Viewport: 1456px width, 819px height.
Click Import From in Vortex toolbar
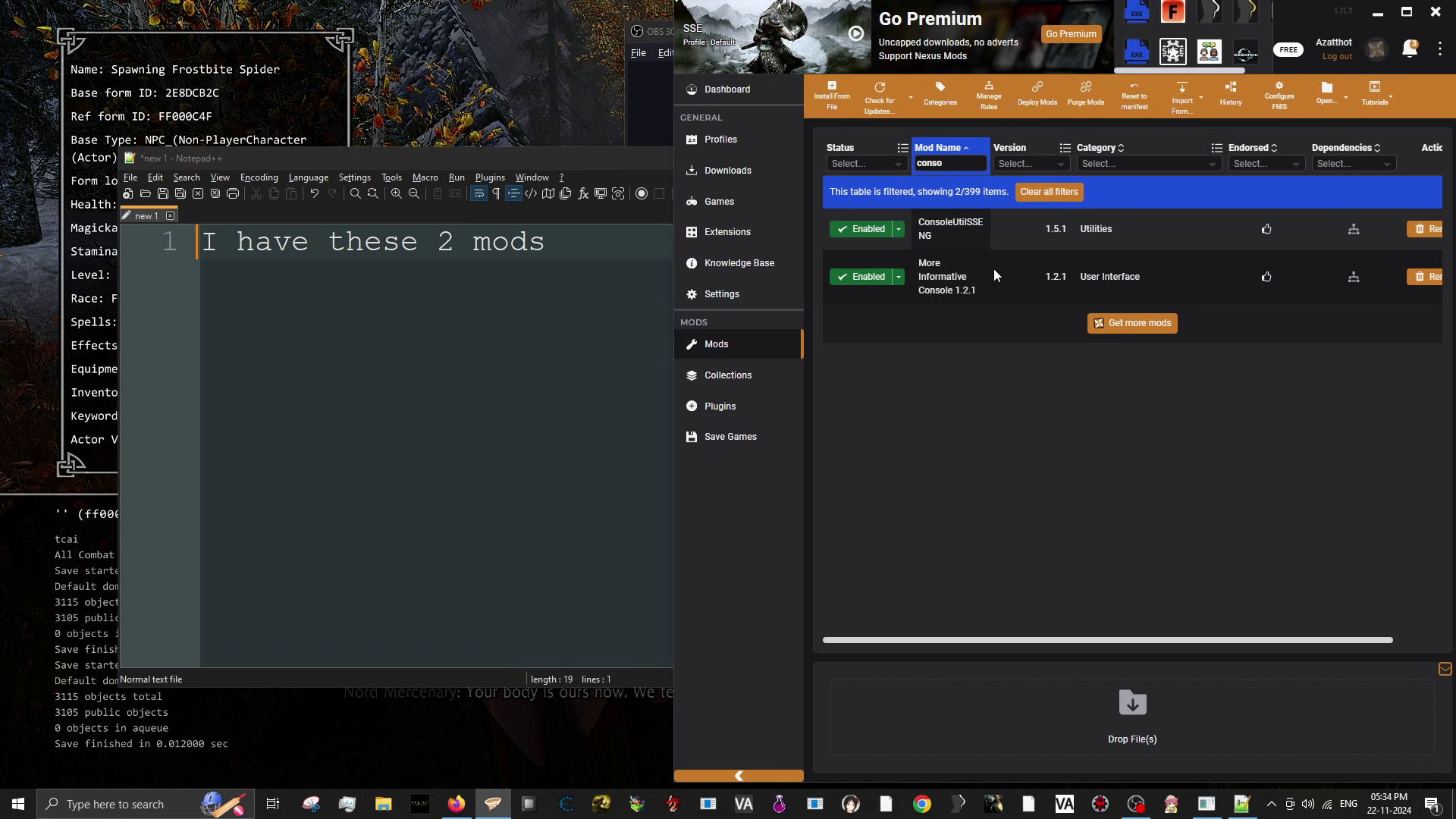[x=1182, y=99]
